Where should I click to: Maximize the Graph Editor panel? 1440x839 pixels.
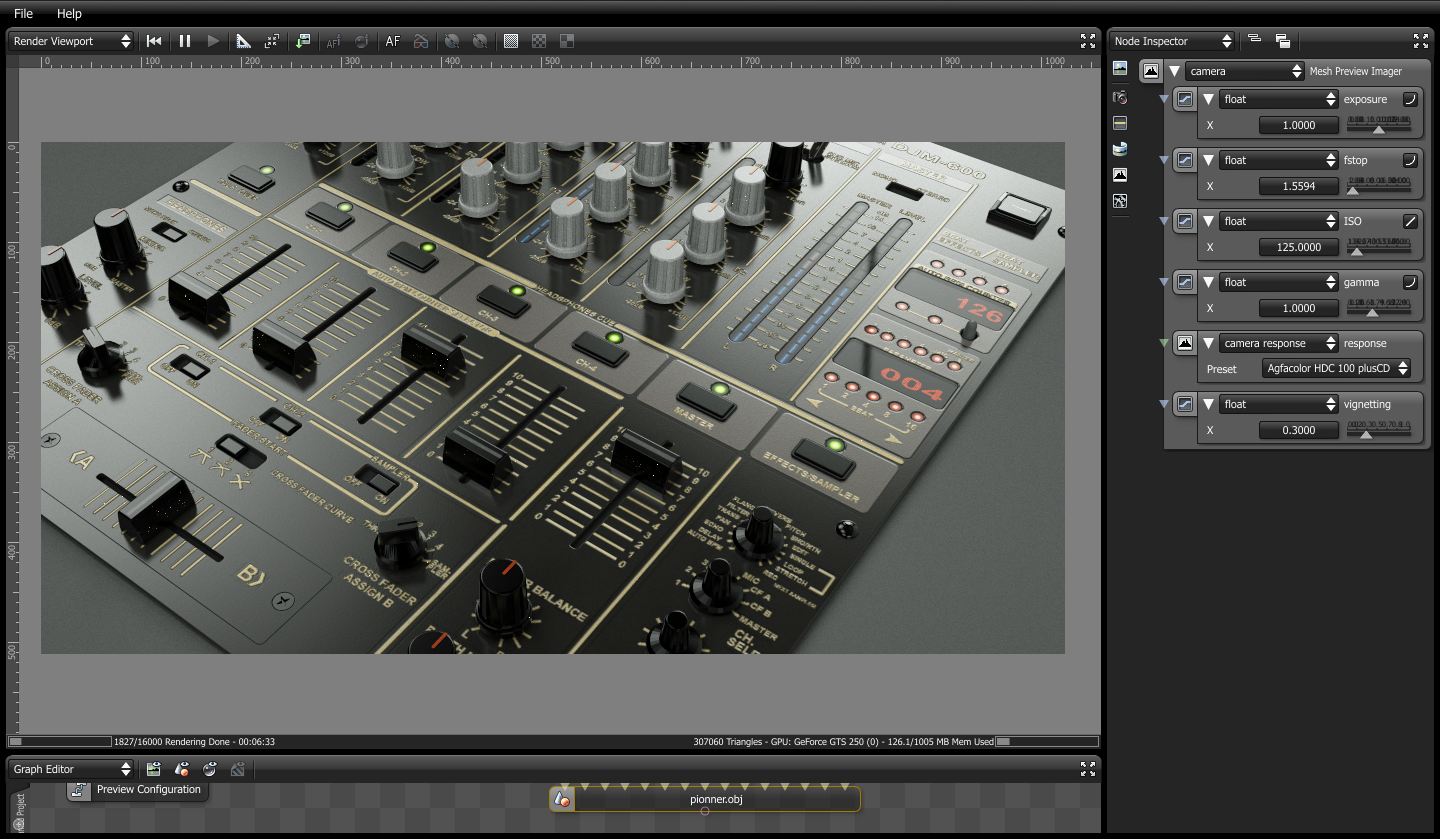coord(1088,769)
